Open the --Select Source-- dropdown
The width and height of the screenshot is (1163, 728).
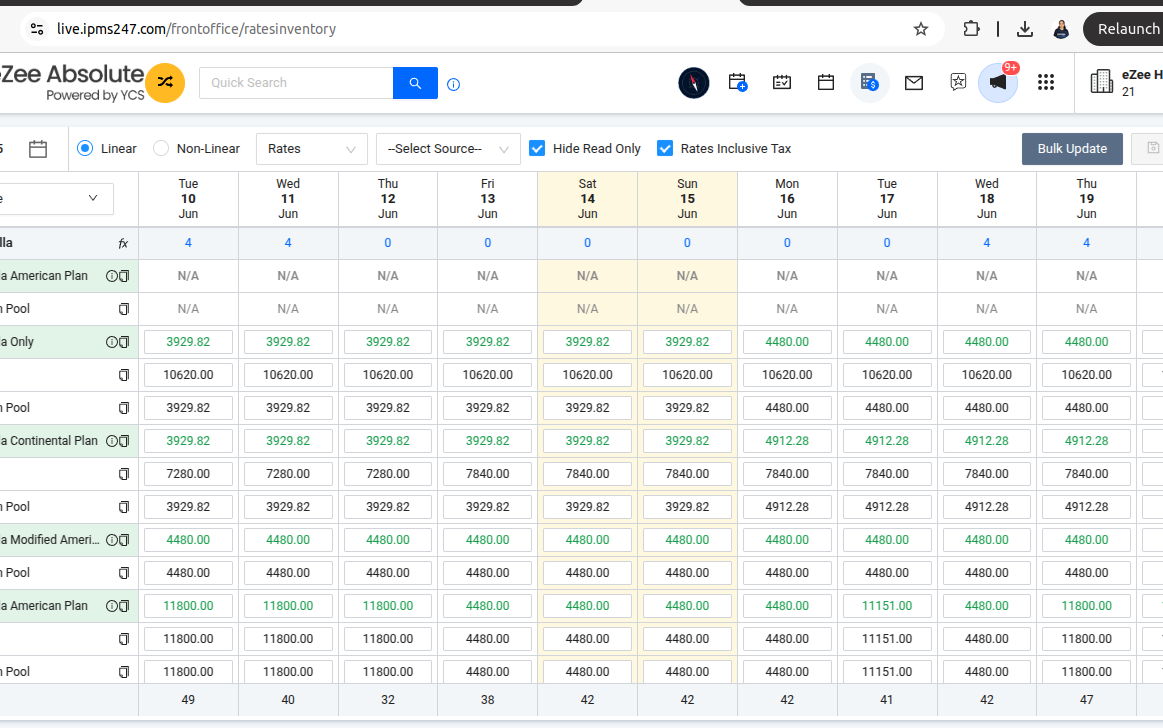(447, 148)
